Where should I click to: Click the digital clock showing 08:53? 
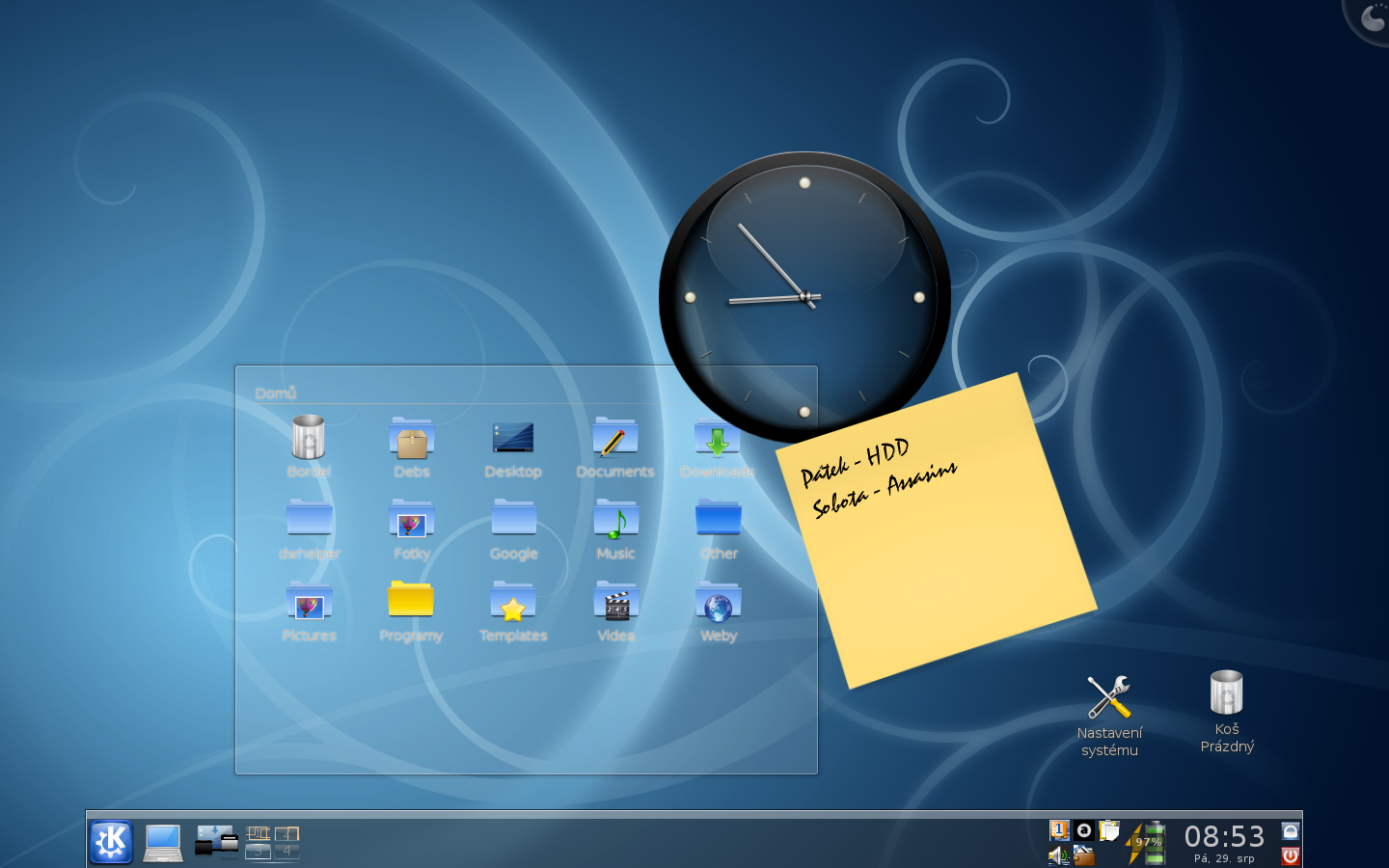coord(1224,836)
